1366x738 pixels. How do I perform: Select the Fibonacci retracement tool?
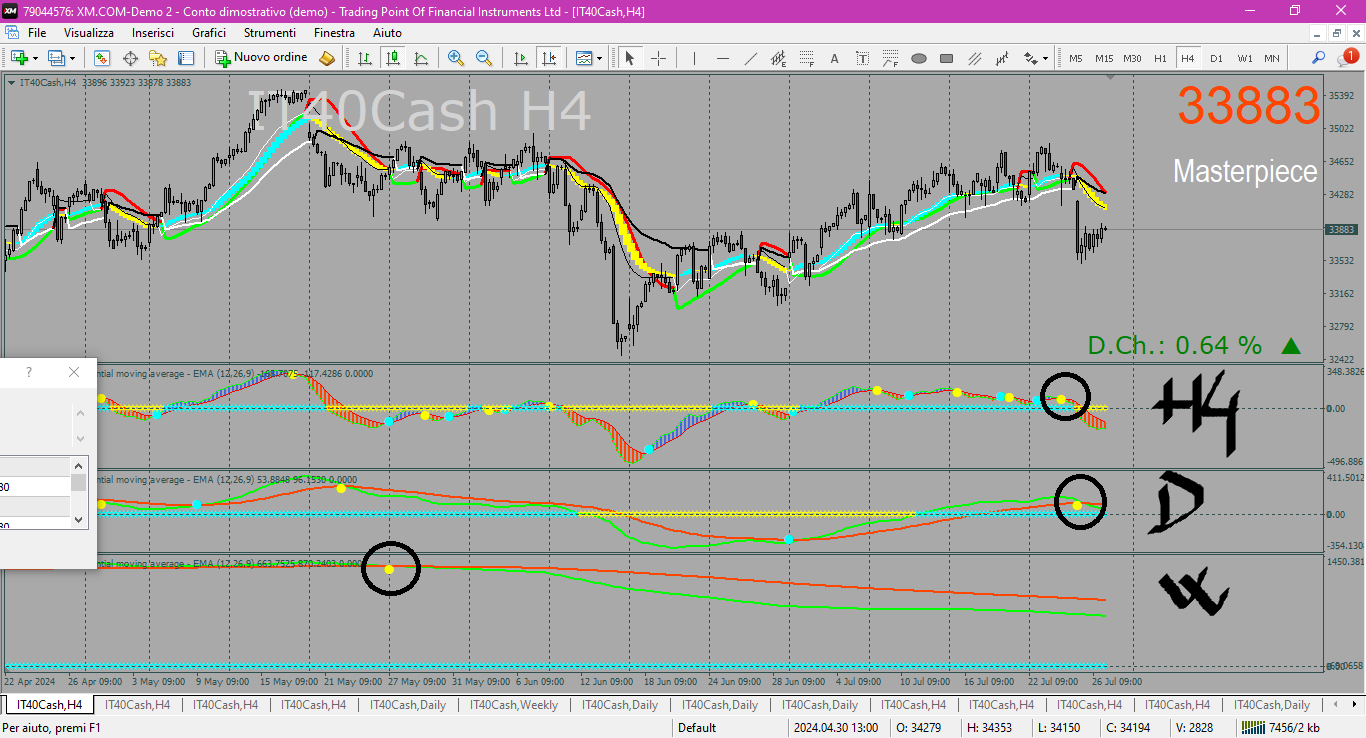[x=806, y=58]
